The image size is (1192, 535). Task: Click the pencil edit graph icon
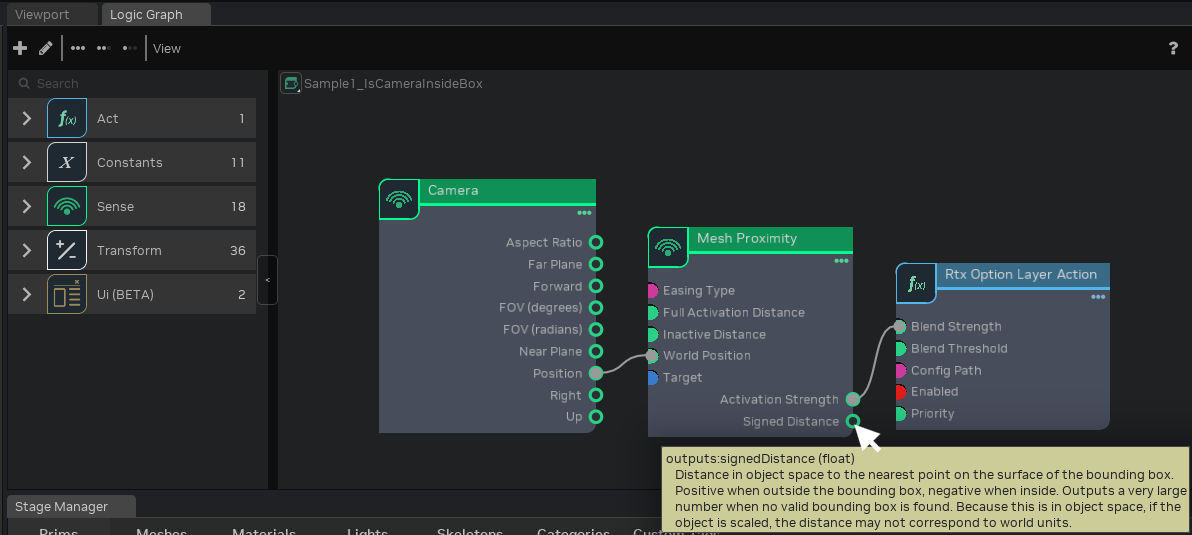(x=46, y=48)
